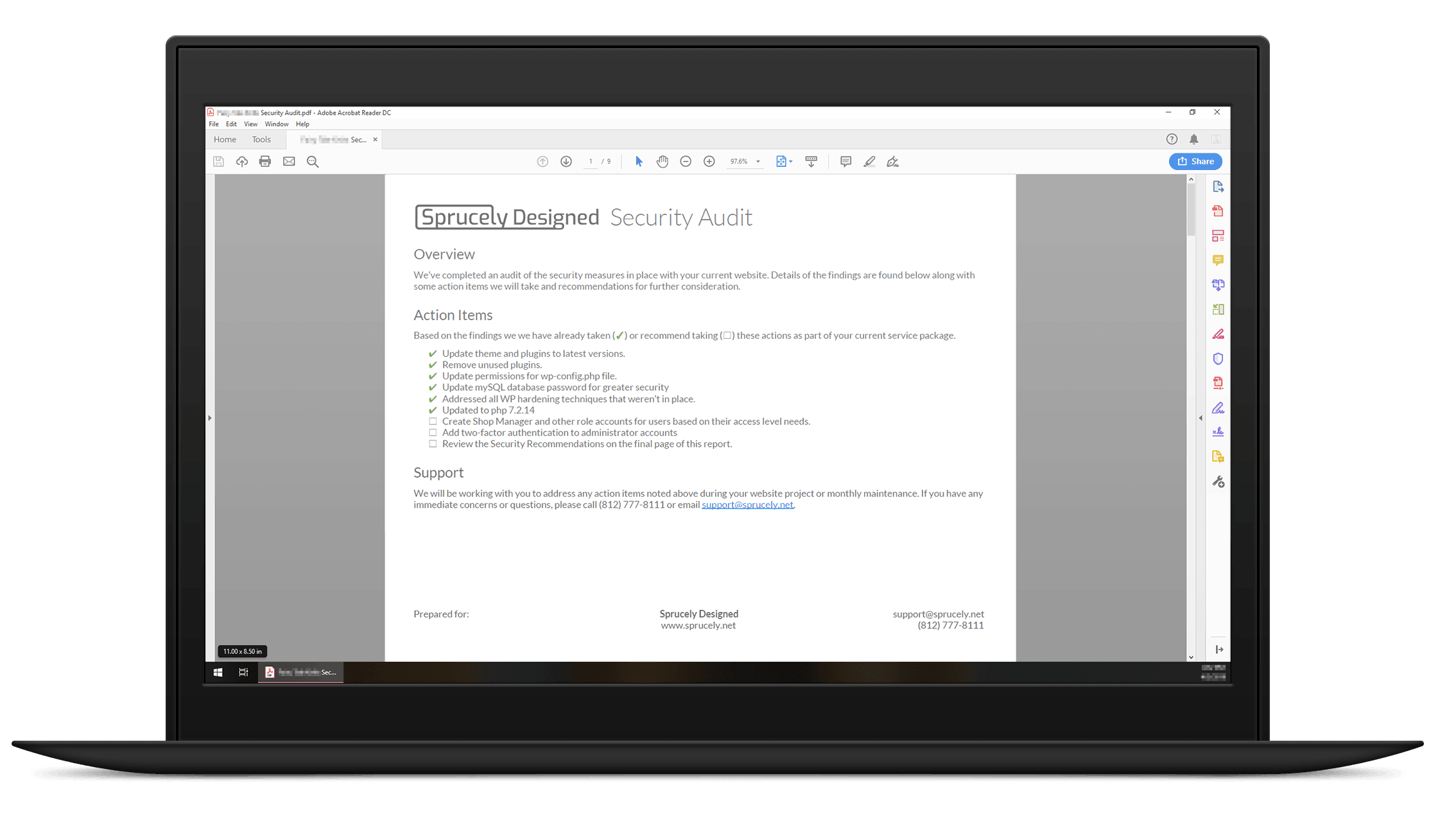Select the Highlight text tool
The image size is (1456, 819).
coord(869,162)
